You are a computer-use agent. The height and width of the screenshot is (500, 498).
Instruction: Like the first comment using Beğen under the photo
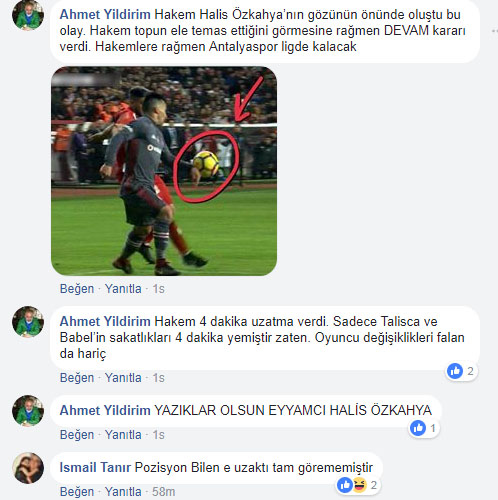(77, 289)
